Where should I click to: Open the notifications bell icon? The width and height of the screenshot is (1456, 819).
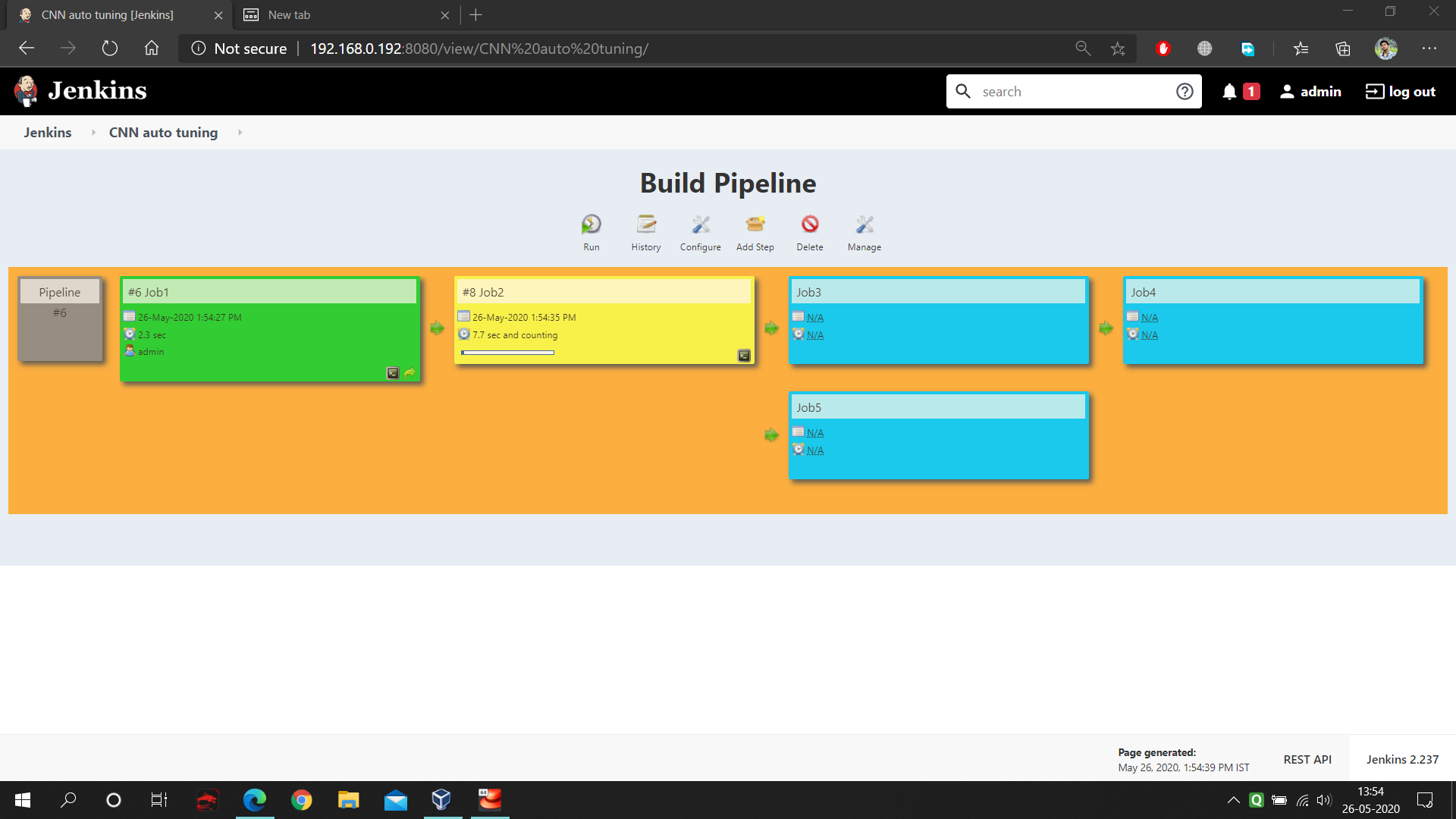coord(1229,92)
